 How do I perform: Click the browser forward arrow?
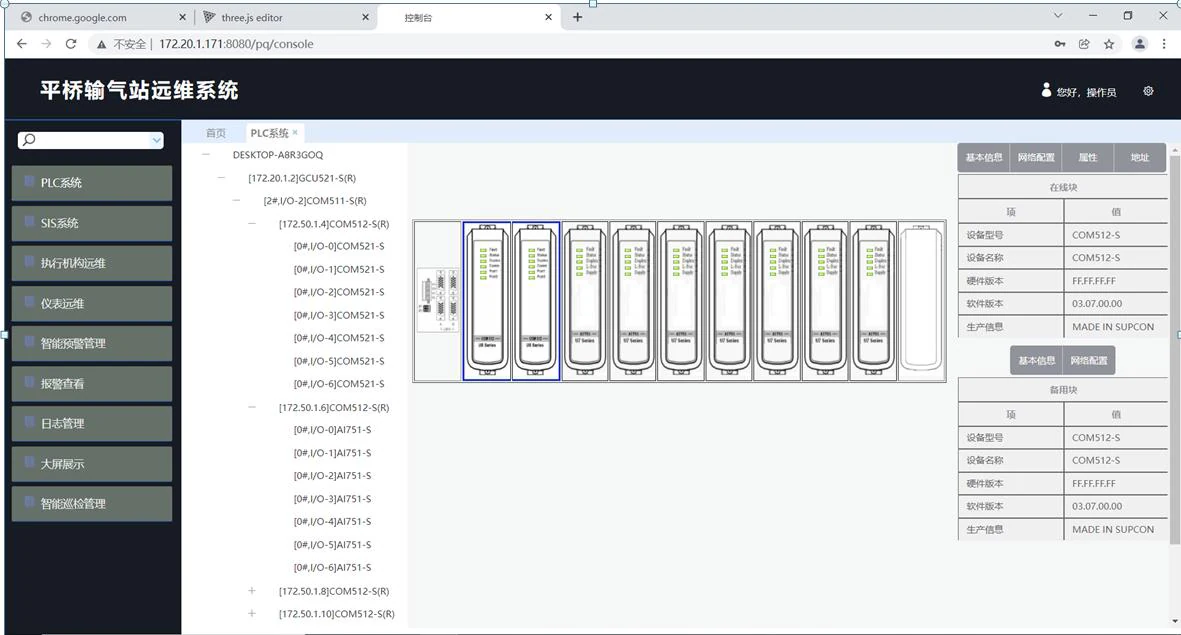47,44
